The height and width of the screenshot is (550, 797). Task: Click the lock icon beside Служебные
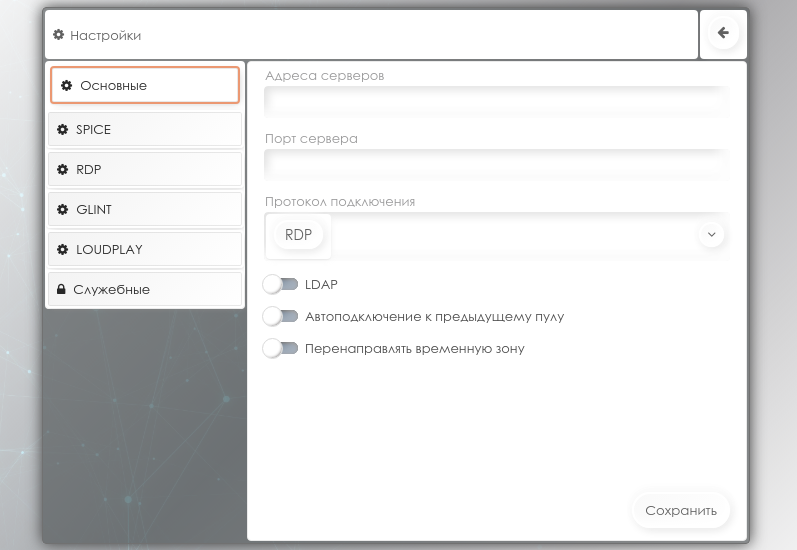point(61,290)
